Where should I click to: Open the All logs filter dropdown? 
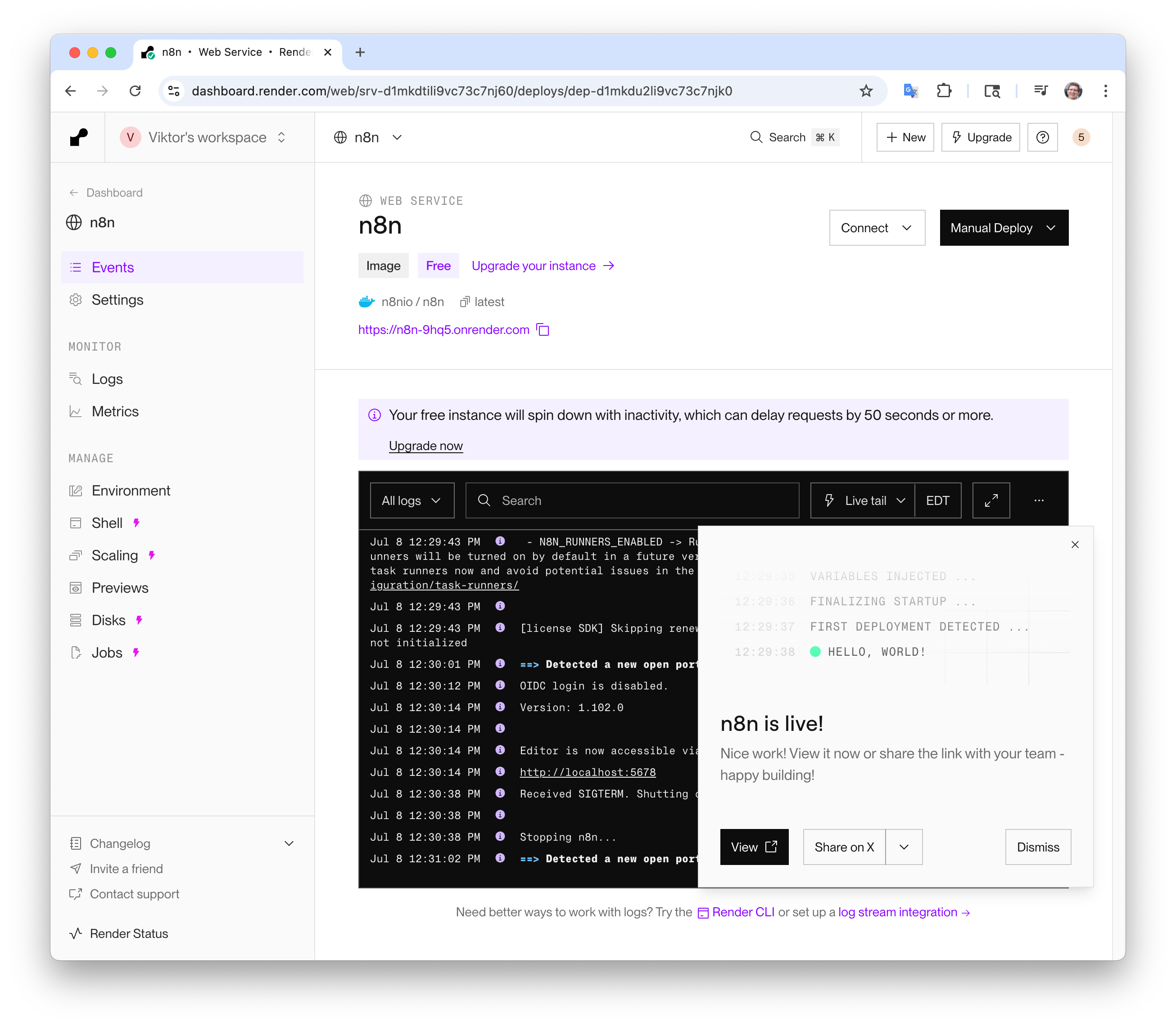pos(412,500)
